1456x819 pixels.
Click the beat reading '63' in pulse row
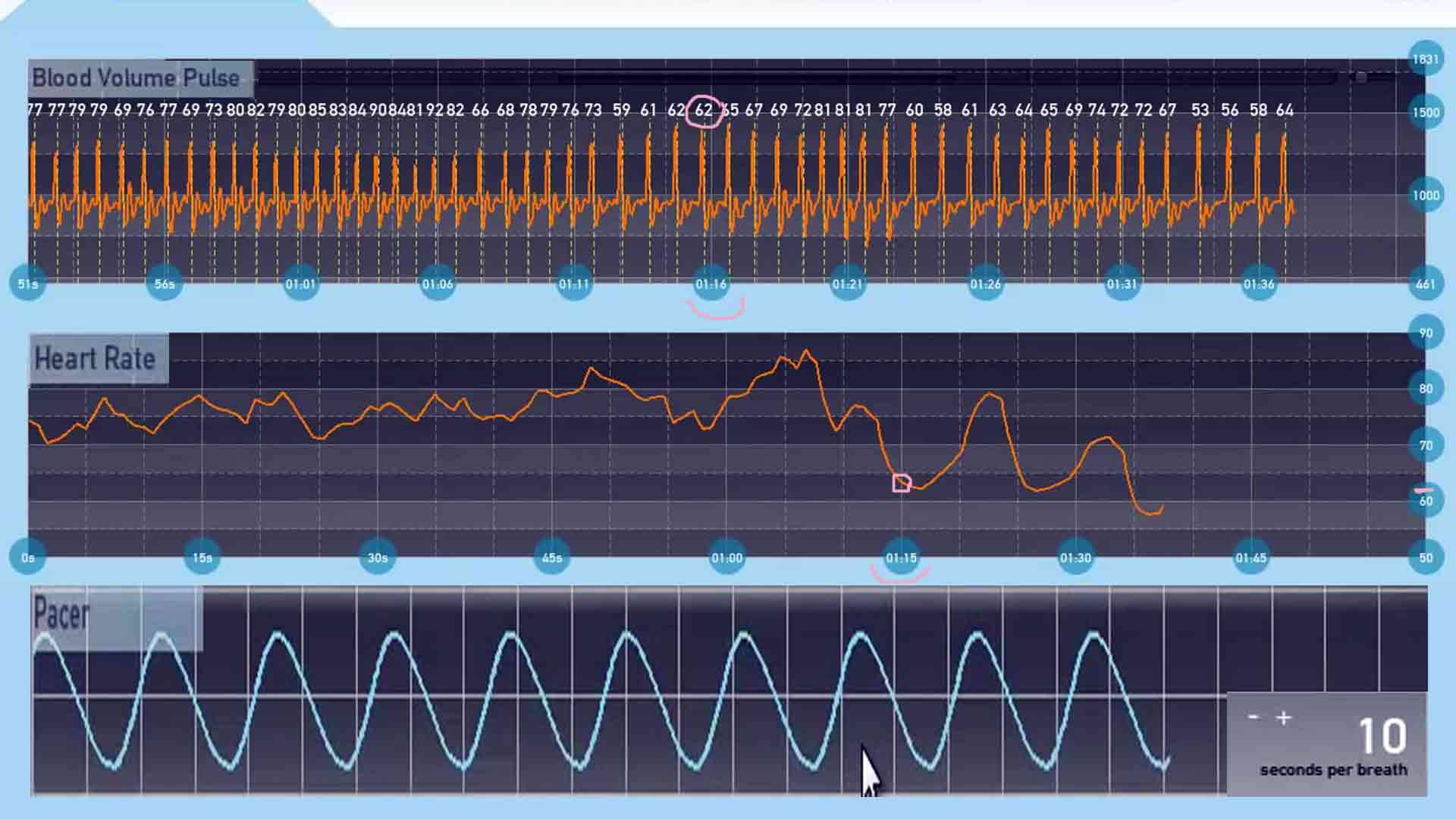(x=997, y=110)
